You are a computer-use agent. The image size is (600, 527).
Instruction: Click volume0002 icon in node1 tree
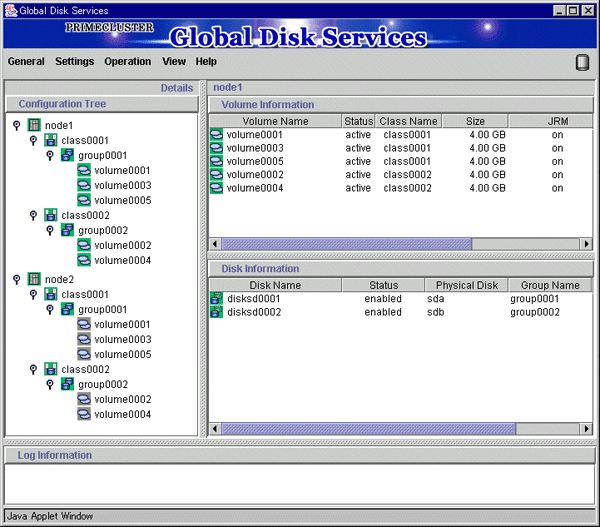[x=84, y=245]
